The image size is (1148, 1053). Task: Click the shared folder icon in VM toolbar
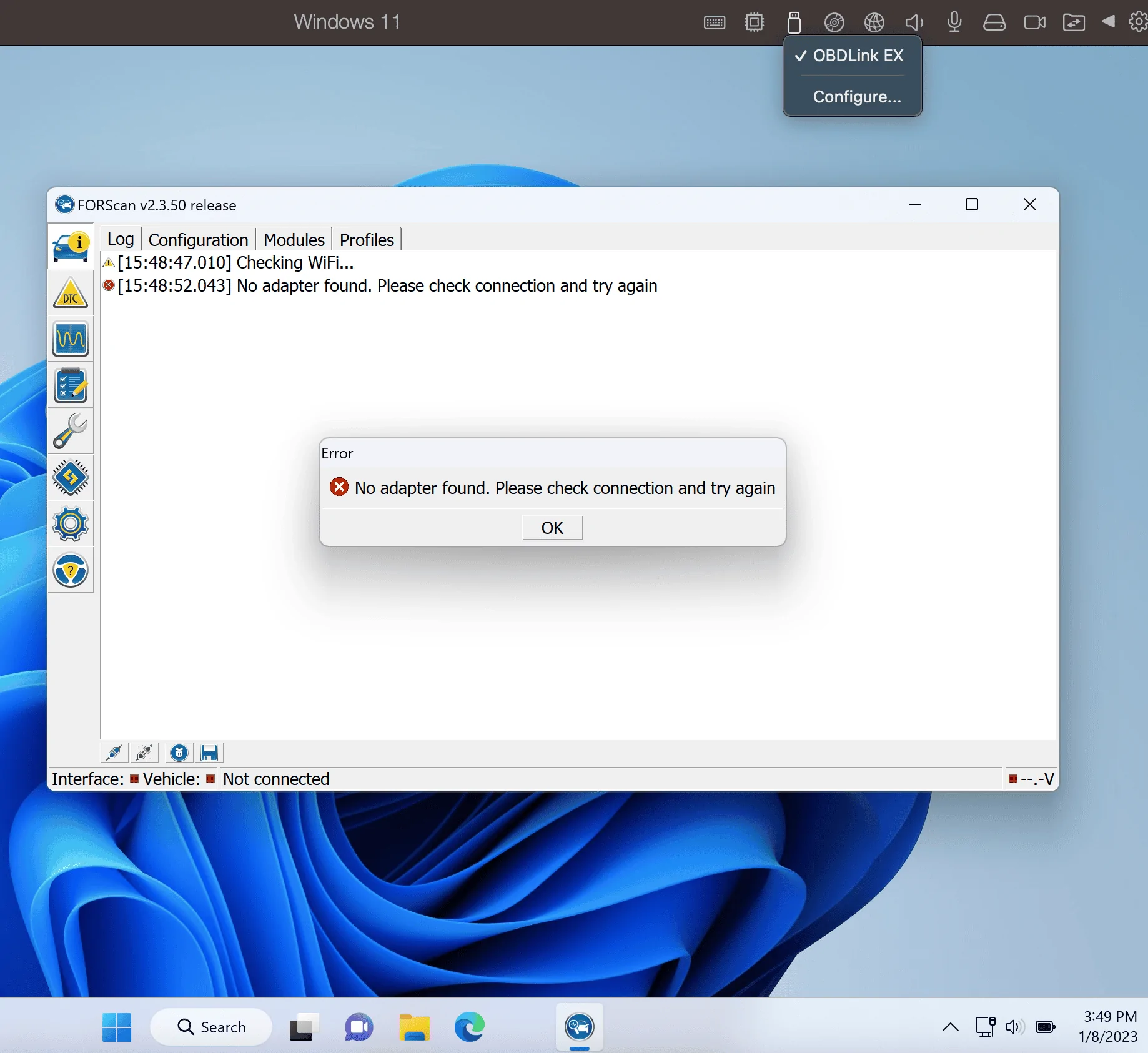(x=1074, y=23)
